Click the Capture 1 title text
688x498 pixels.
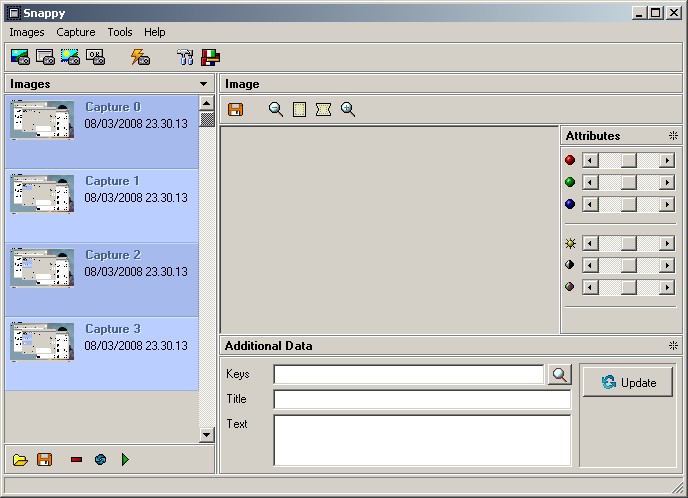click(112, 181)
